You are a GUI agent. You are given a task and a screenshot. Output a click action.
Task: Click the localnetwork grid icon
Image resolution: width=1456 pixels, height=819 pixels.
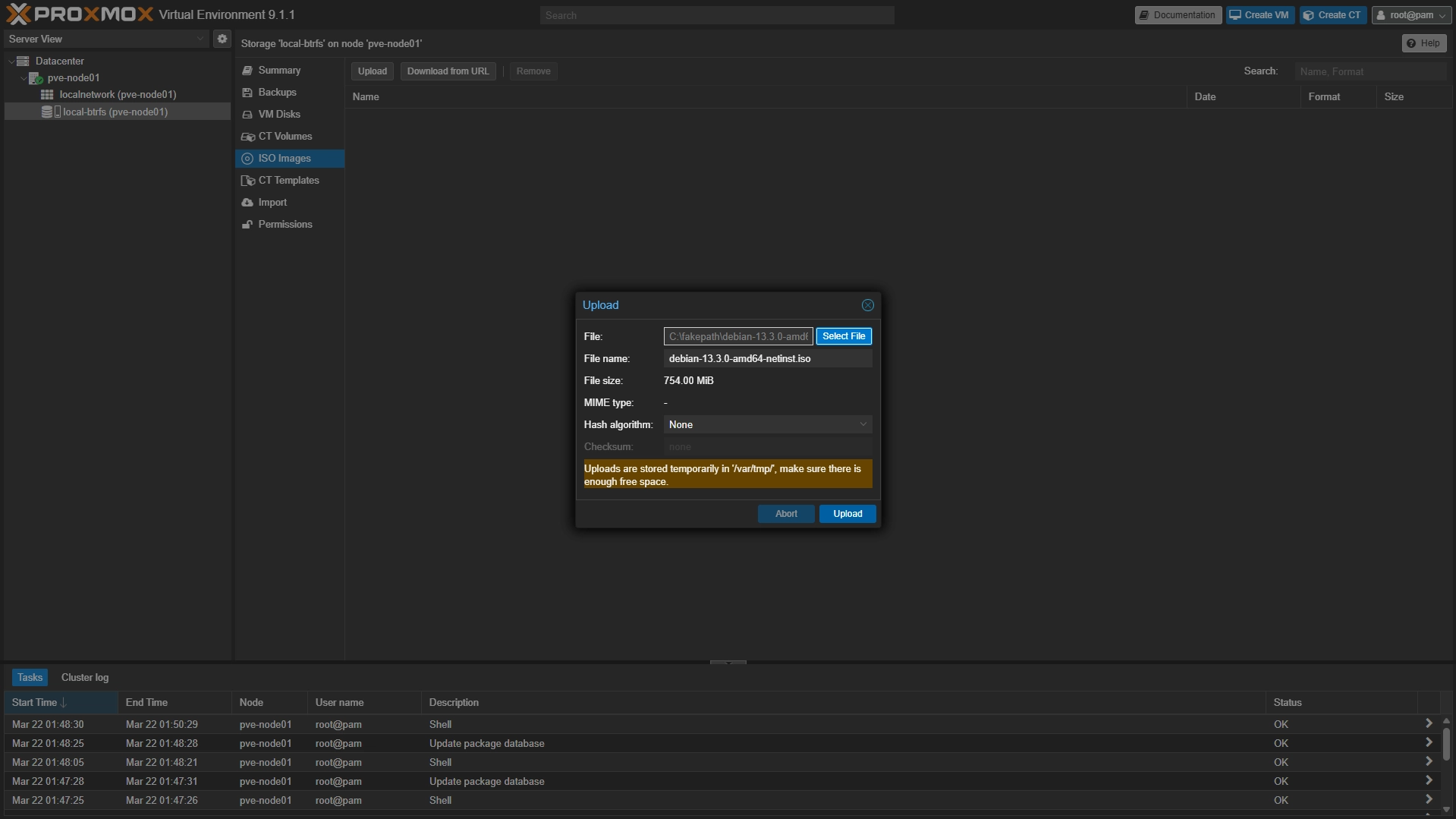[47, 95]
